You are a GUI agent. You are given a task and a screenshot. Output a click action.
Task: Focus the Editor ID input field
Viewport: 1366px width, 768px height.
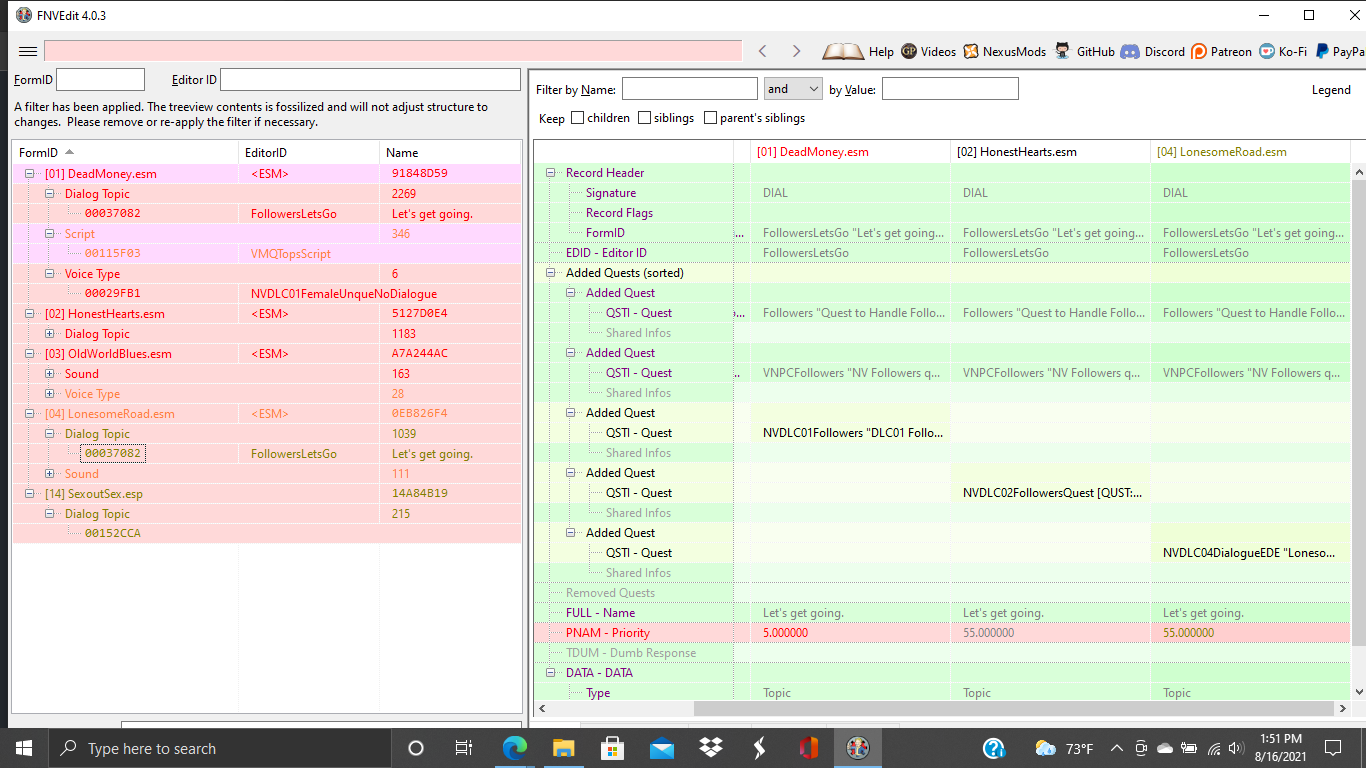(370, 79)
